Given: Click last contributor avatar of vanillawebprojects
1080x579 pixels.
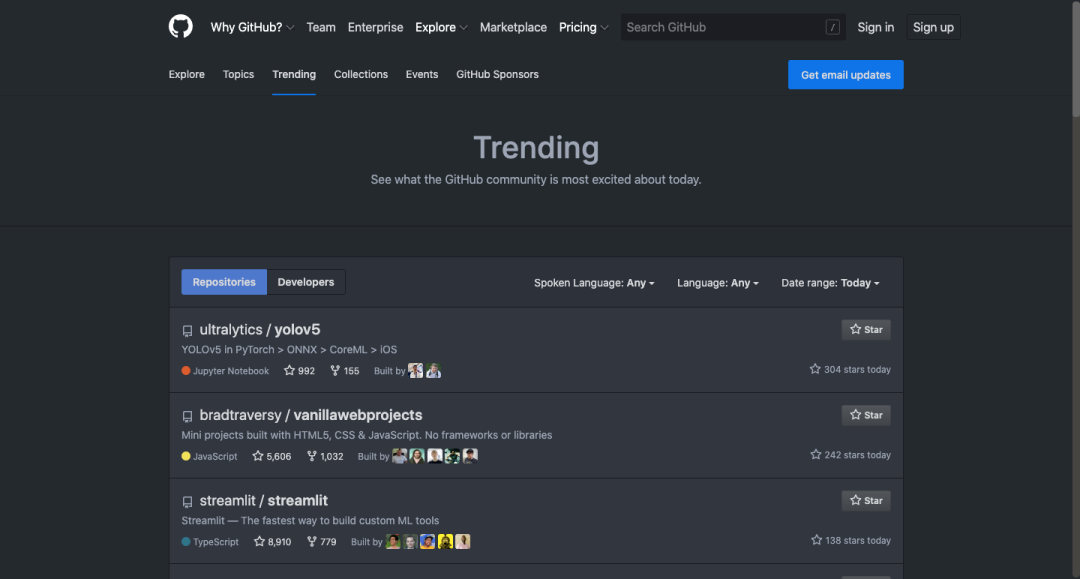Looking at the screenshot, I should pyautogui.click(x=470, y=456).
